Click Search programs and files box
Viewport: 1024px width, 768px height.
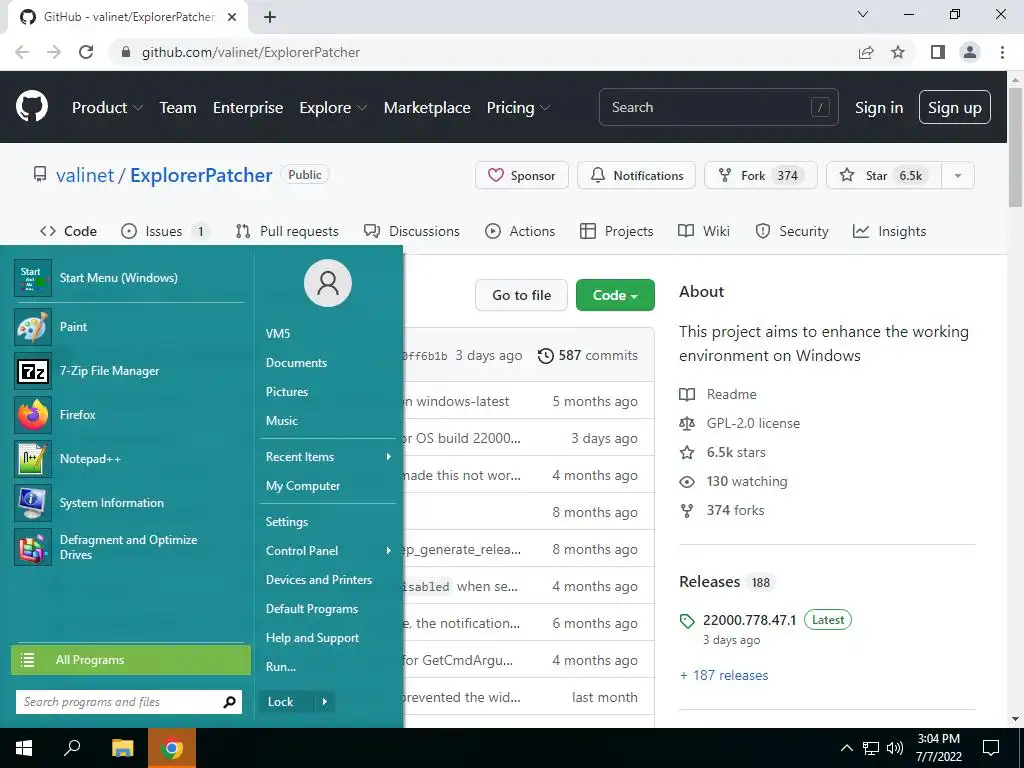point(129,702)
